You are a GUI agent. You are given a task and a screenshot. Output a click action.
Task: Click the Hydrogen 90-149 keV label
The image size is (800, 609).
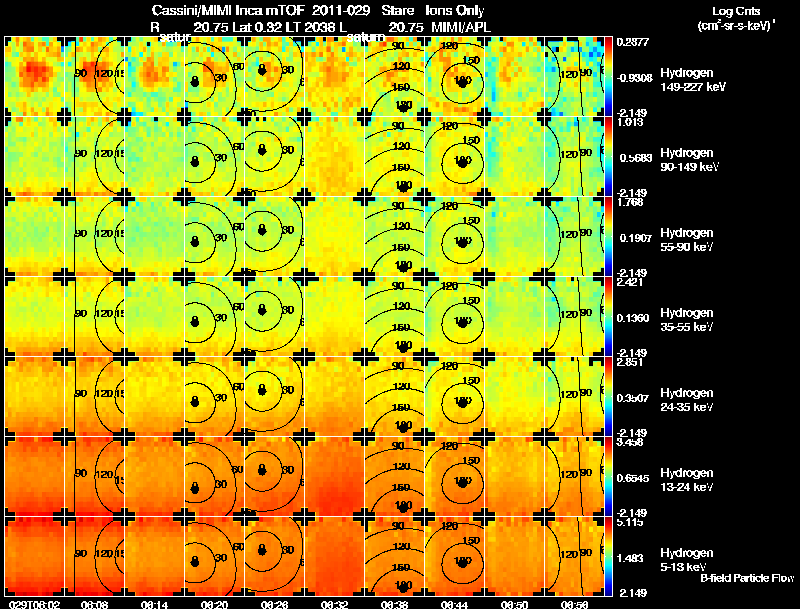pyautogui.click(x=689, y=160)
